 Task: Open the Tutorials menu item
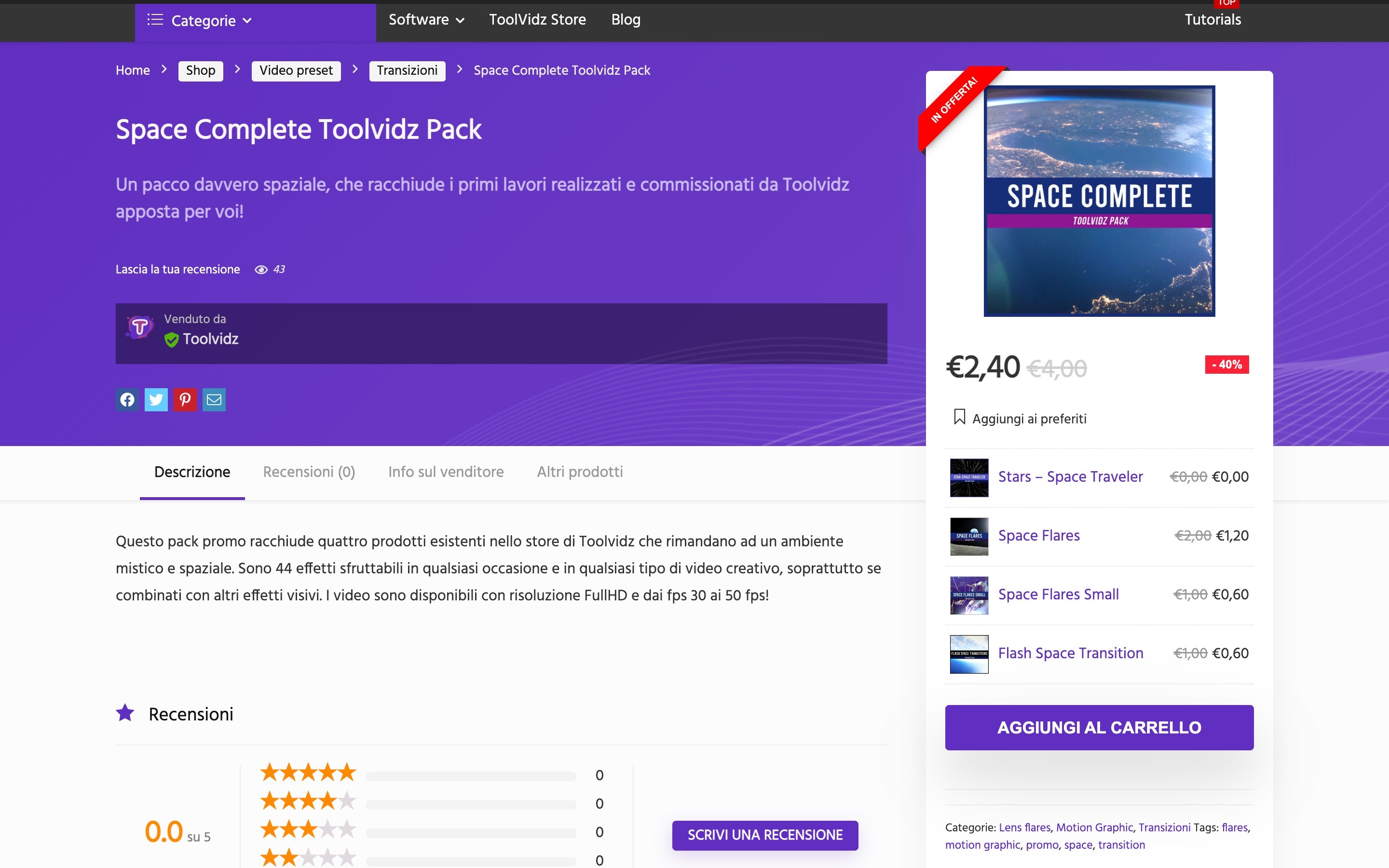(x=1213, y=19)
